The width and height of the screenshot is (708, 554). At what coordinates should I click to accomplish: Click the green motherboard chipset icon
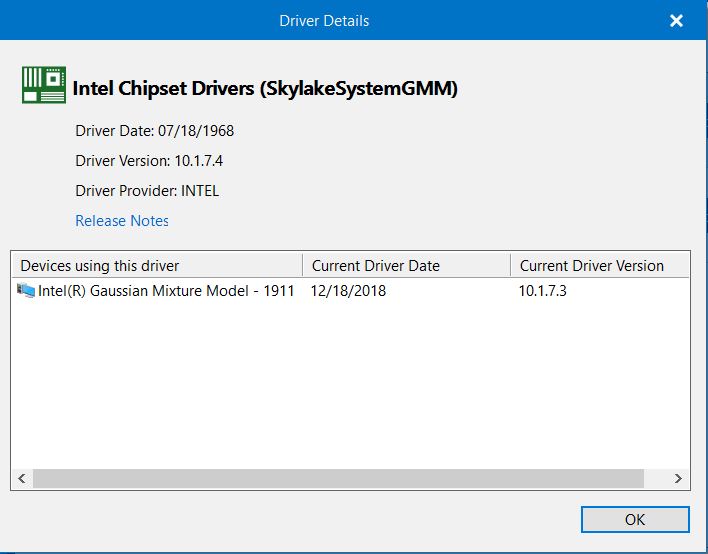coord(44,85)
